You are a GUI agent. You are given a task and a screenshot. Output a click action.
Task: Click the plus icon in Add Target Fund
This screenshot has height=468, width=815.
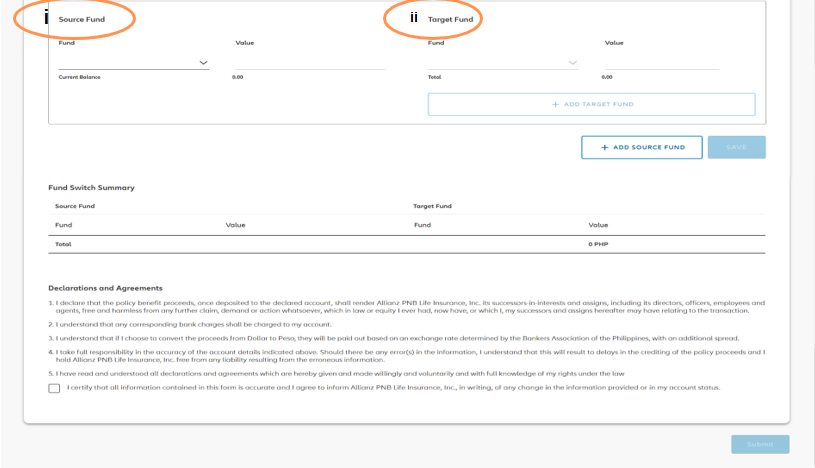point(555,104)
